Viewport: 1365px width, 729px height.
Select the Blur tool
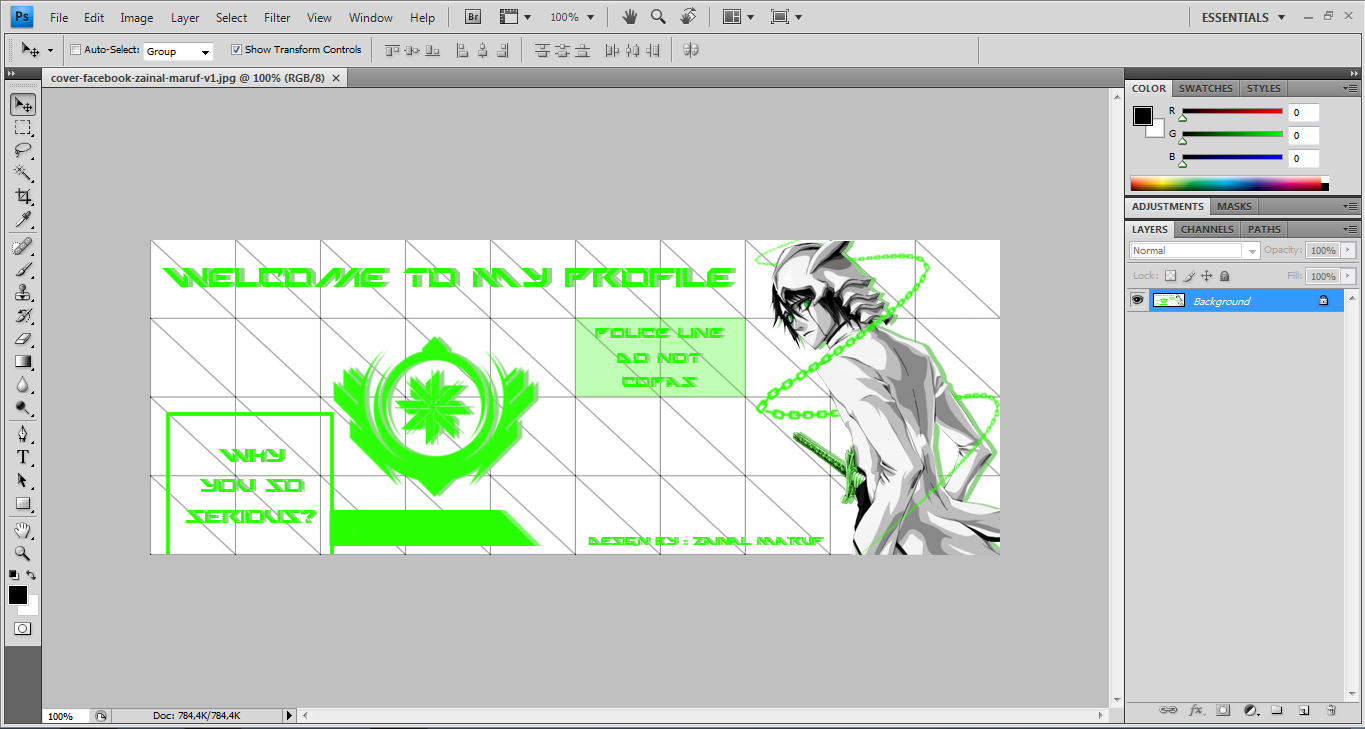click(22, 384)
